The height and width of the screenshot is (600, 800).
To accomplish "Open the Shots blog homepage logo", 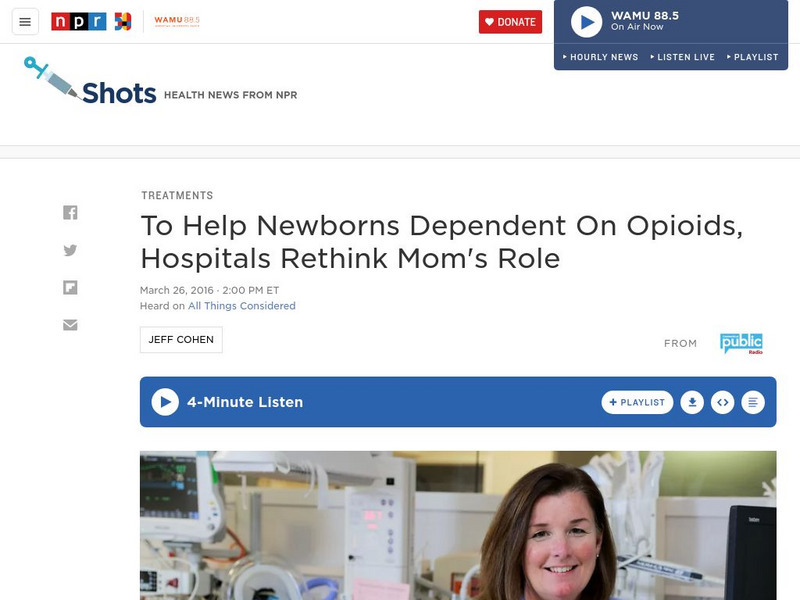I will tap(90, 82).
